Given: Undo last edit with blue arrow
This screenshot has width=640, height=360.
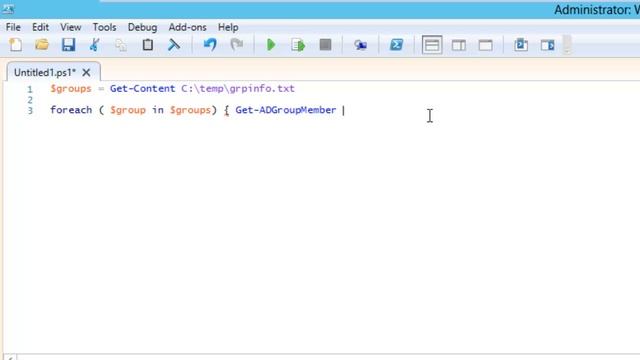Looking at the screenshot, I should coord(210,44).
